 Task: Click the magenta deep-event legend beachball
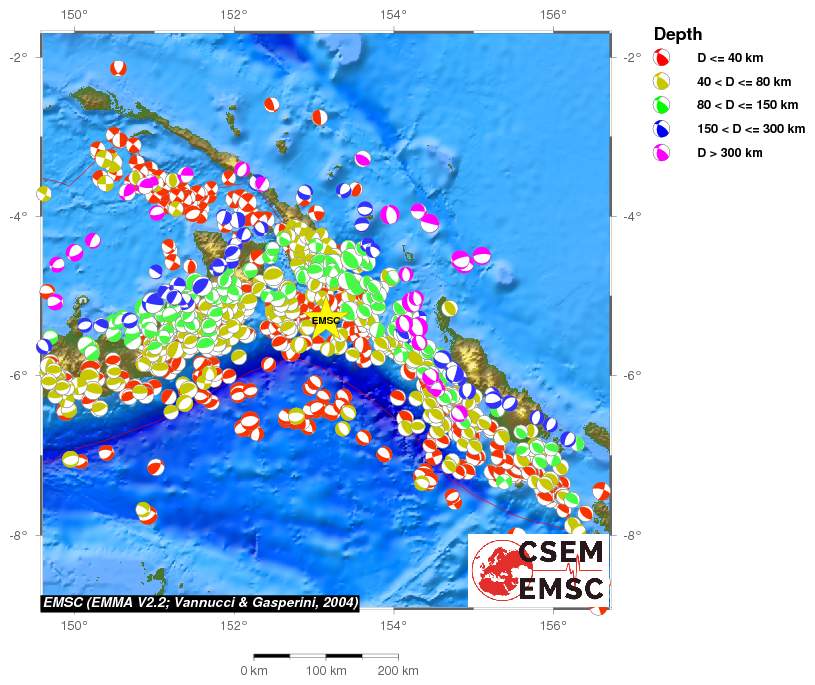661,153
